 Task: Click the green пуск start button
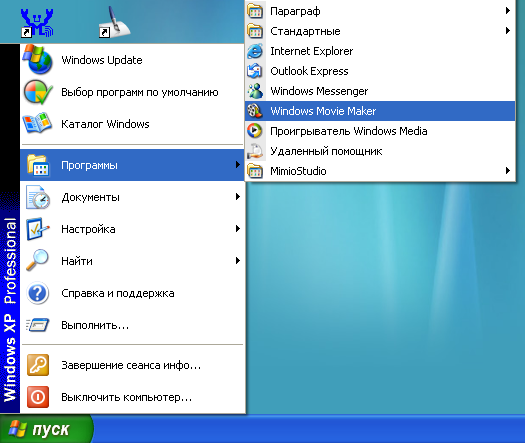46,429
